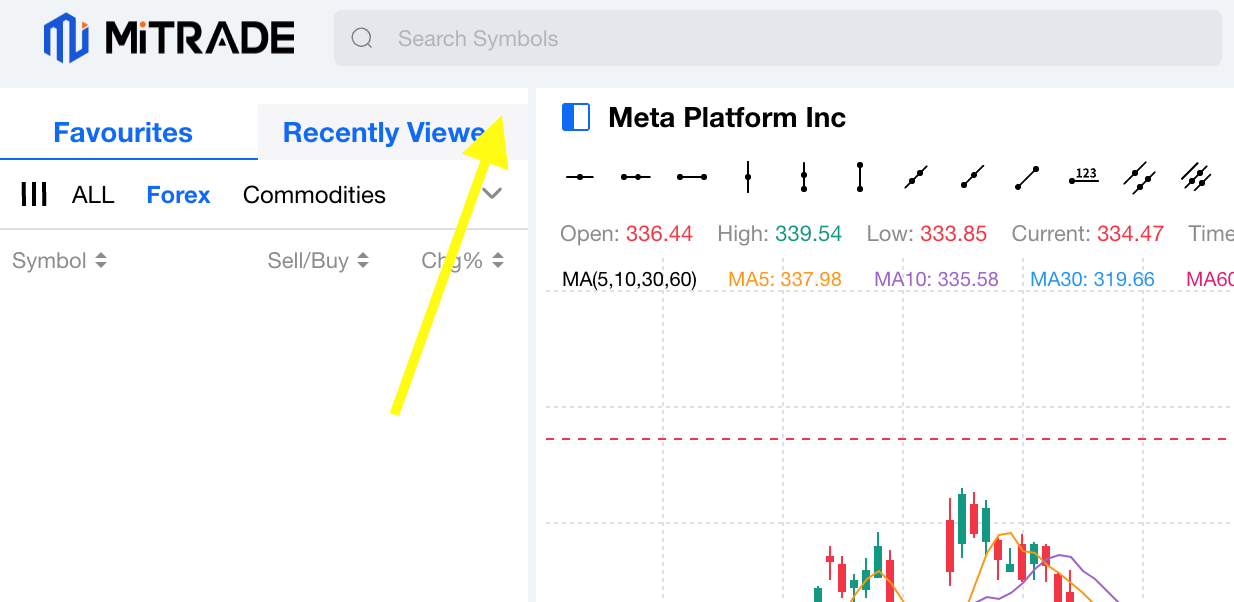Click the MiTrade logo
Image resolution: width=1234 pixels, height=602 pixels.
coord(169,38)
